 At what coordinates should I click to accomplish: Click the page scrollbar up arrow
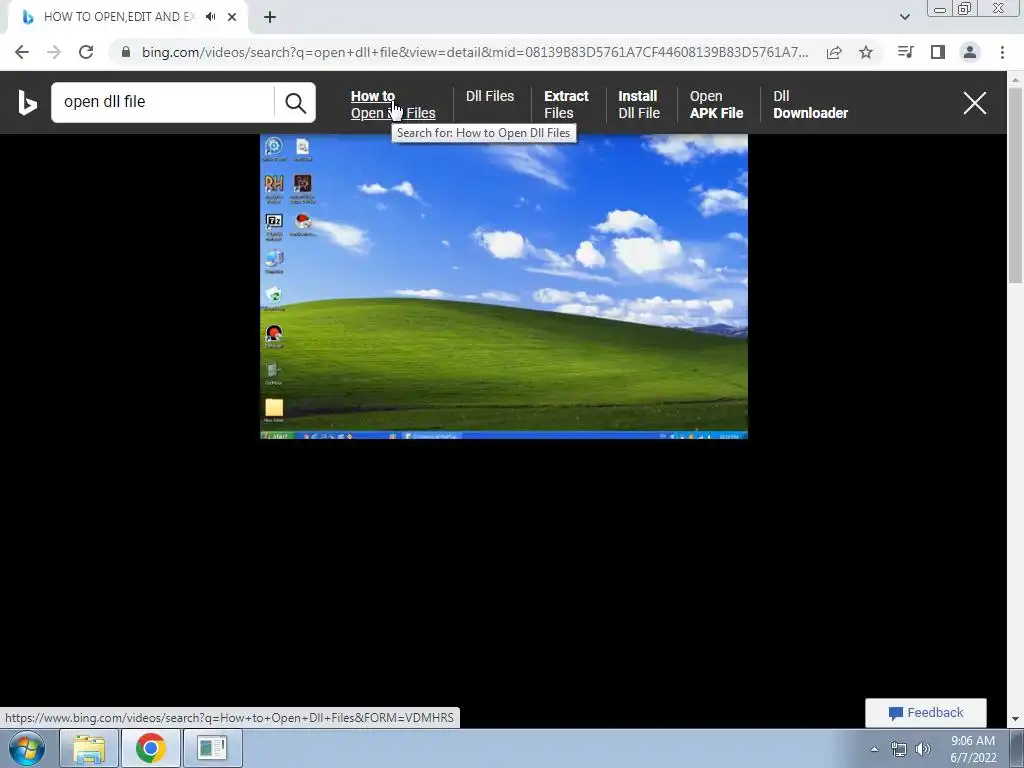tap(1016, 78)
